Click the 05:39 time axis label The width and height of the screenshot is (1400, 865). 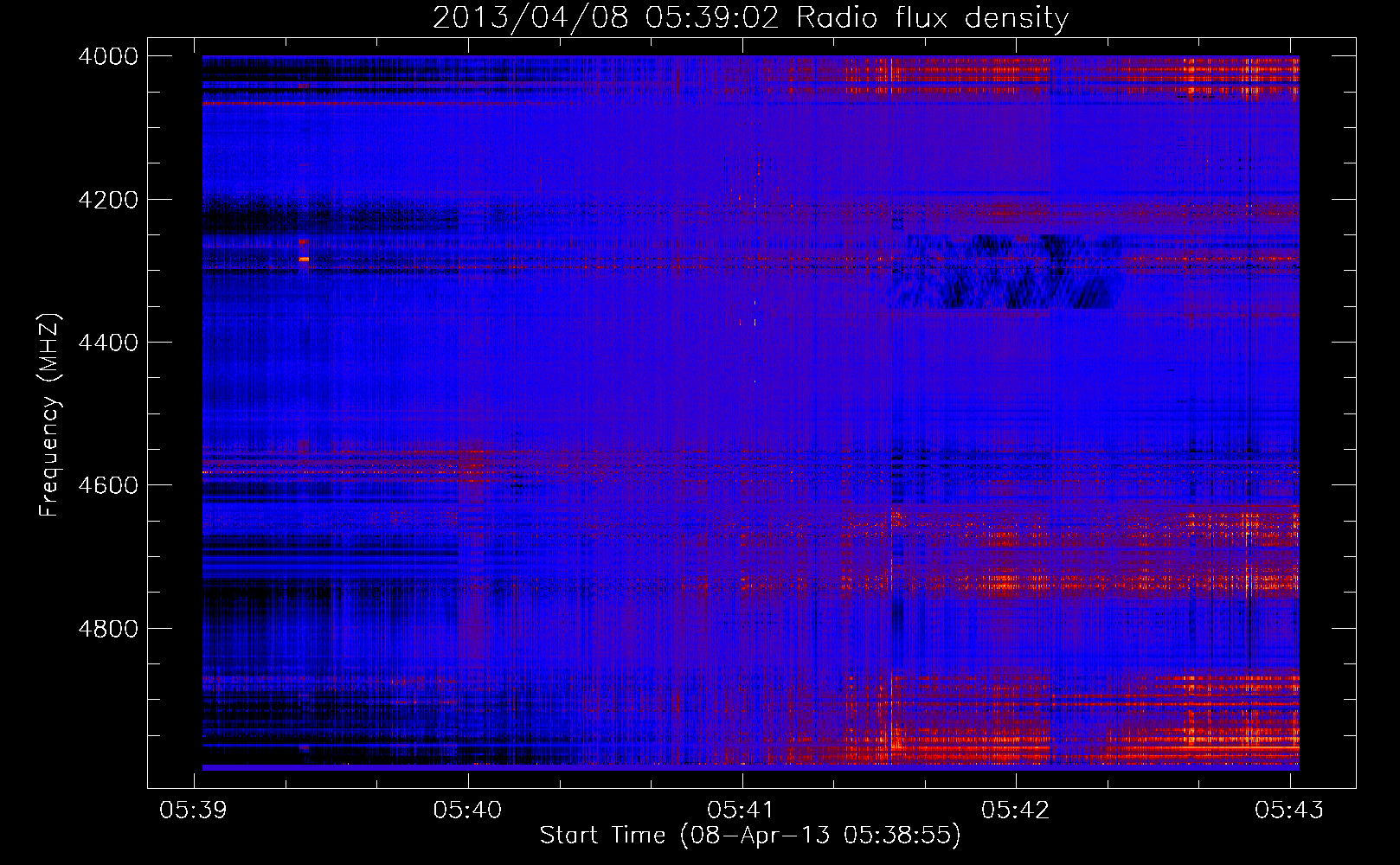194,810
